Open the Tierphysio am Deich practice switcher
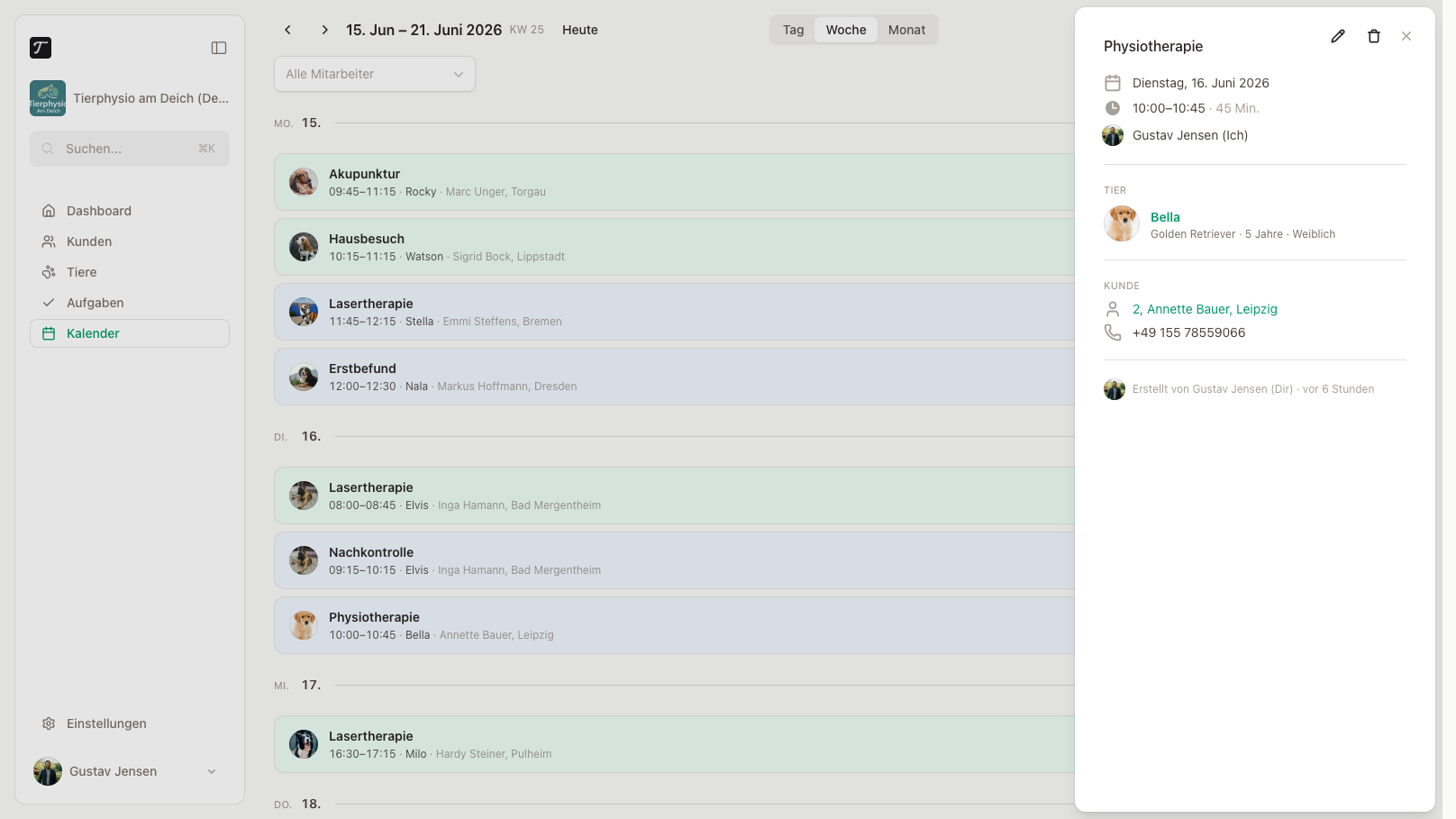Viewport: 1456px width, 819px height. 130,98
